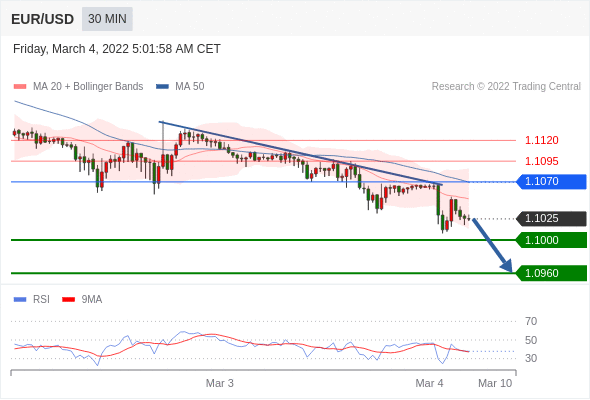Image resolution: width=590 pixels, height=400 pixels.
Task: Click the RSI 70 level label
Action: click(x=531, y=321)
